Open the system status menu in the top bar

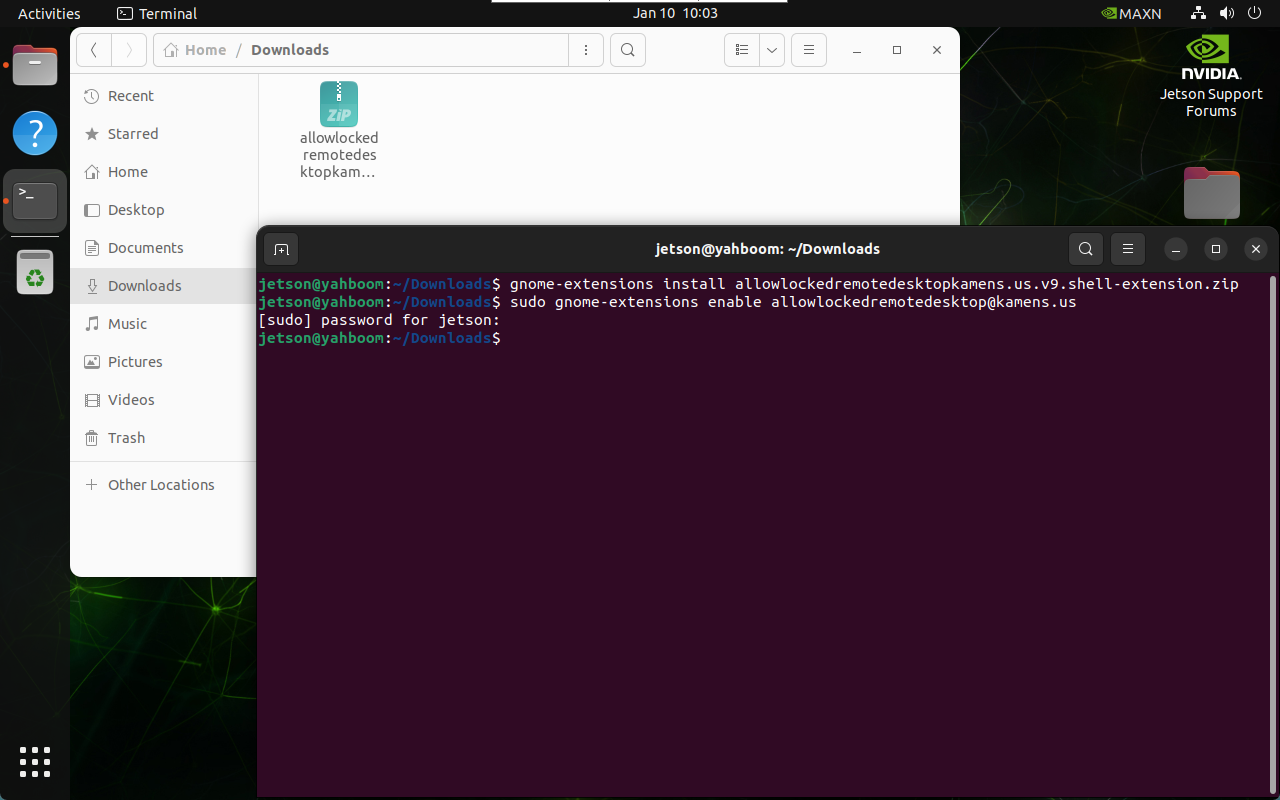click(x=1225, y=13)
